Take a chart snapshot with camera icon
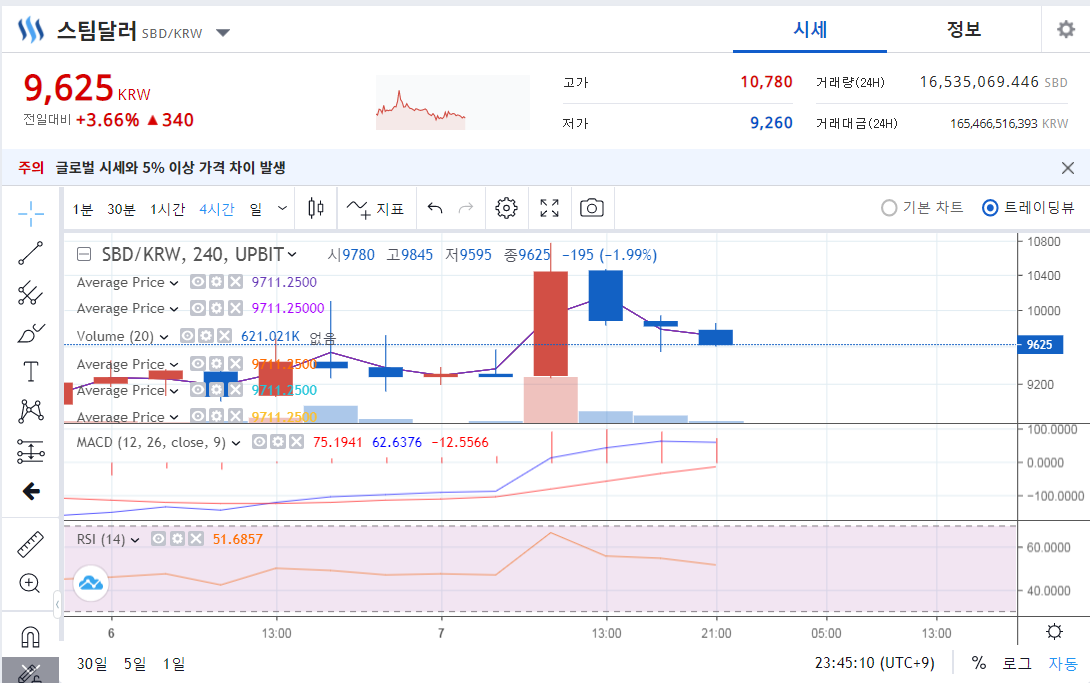1090x683 pixels. 592,208
